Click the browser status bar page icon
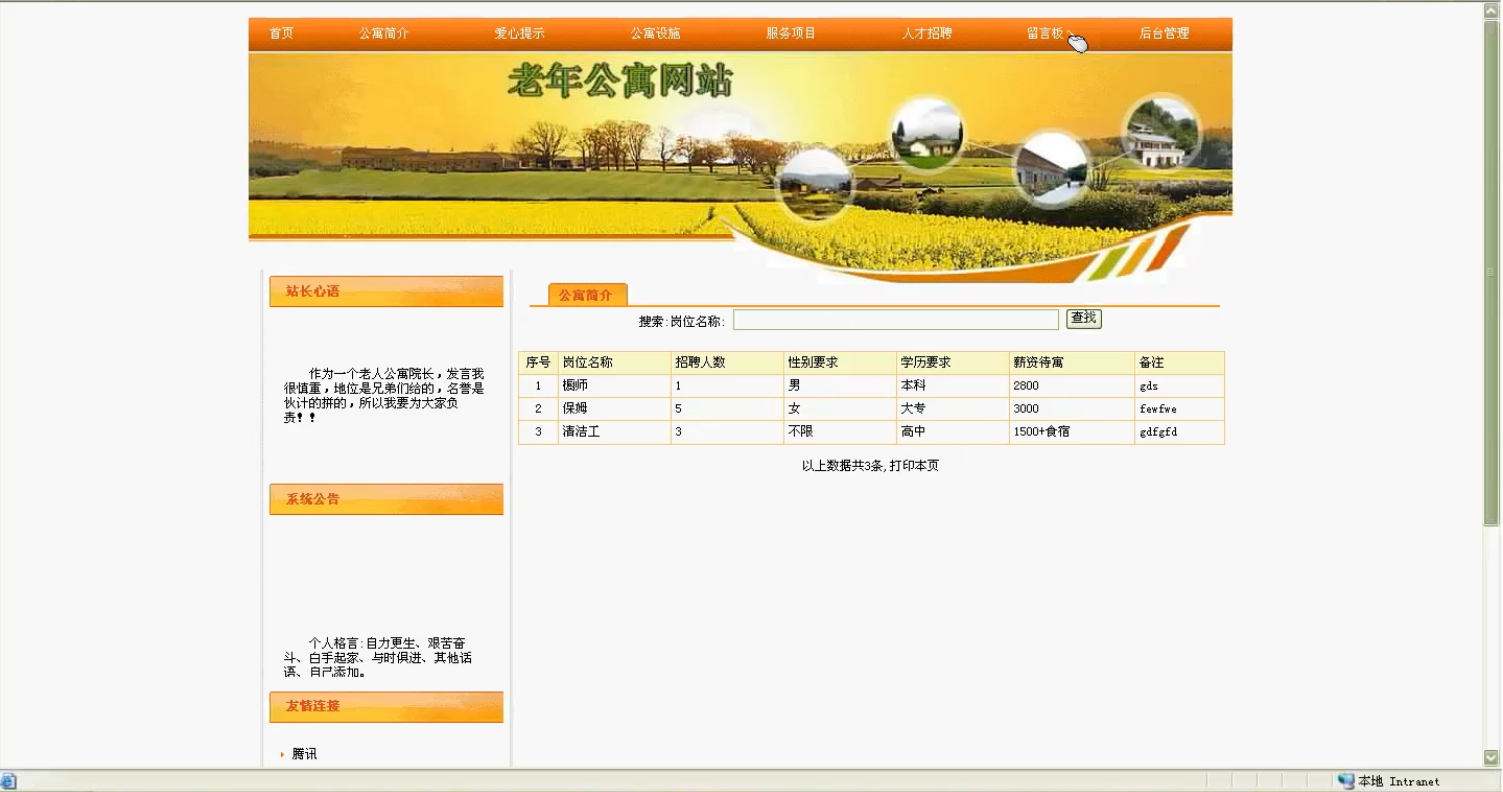1503x792 pixels. (8, 781)
